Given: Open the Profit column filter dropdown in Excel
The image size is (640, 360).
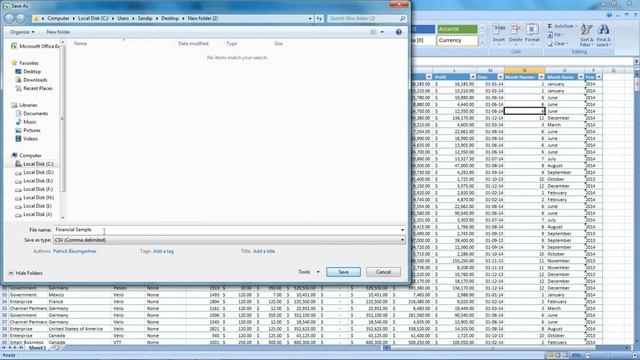Looking at the screenshot, I should [x=473, y=77].
